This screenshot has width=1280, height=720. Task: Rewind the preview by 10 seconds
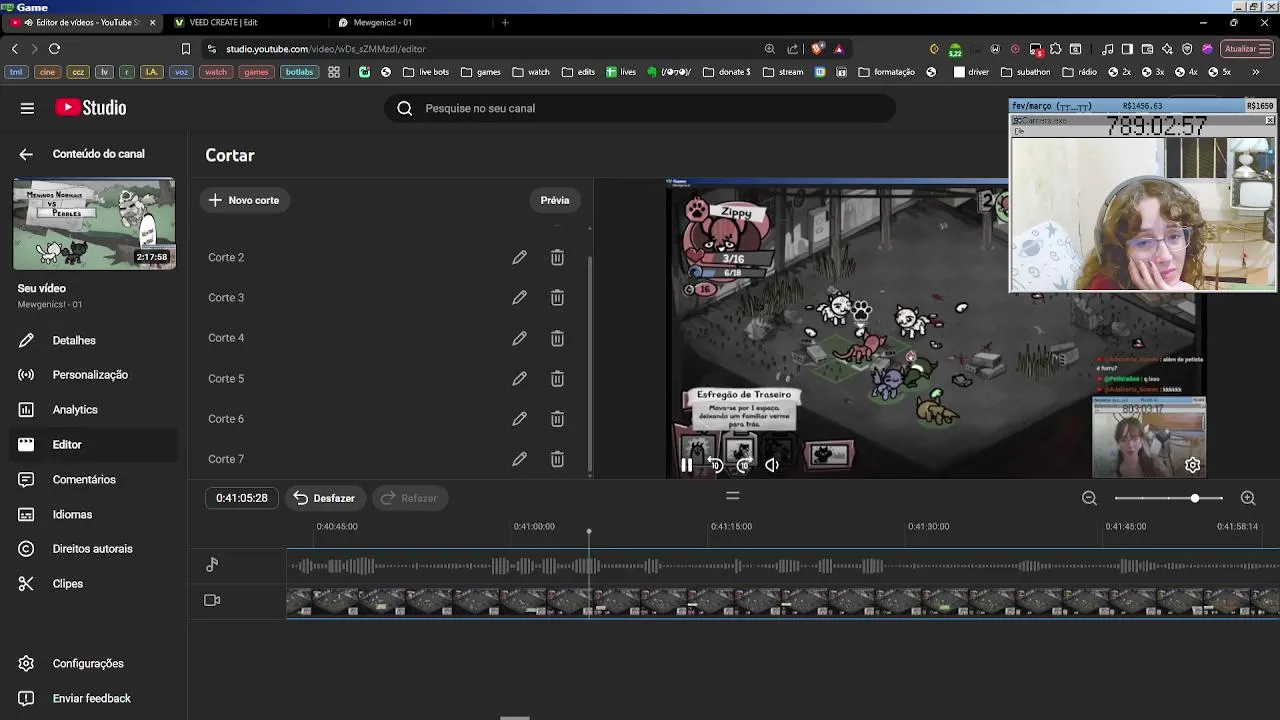pyautogui.click(x=715, y=465)
